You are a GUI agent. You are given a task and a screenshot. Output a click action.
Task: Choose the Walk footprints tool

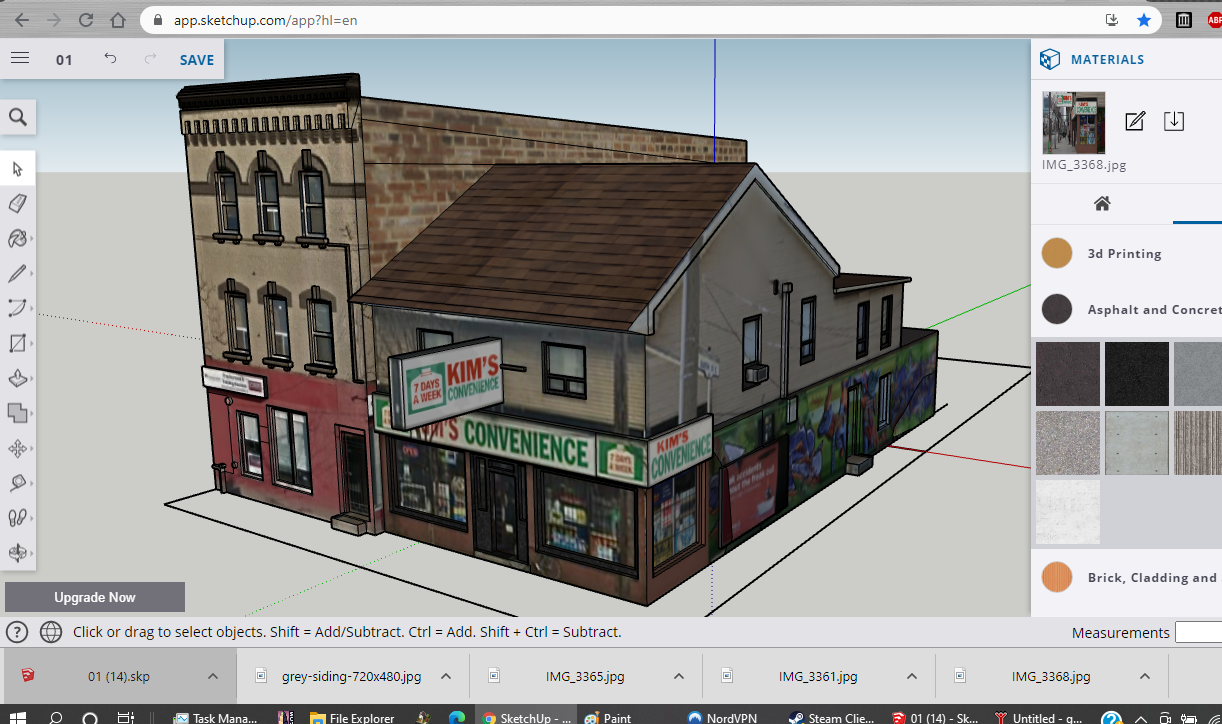pos(18,518)
